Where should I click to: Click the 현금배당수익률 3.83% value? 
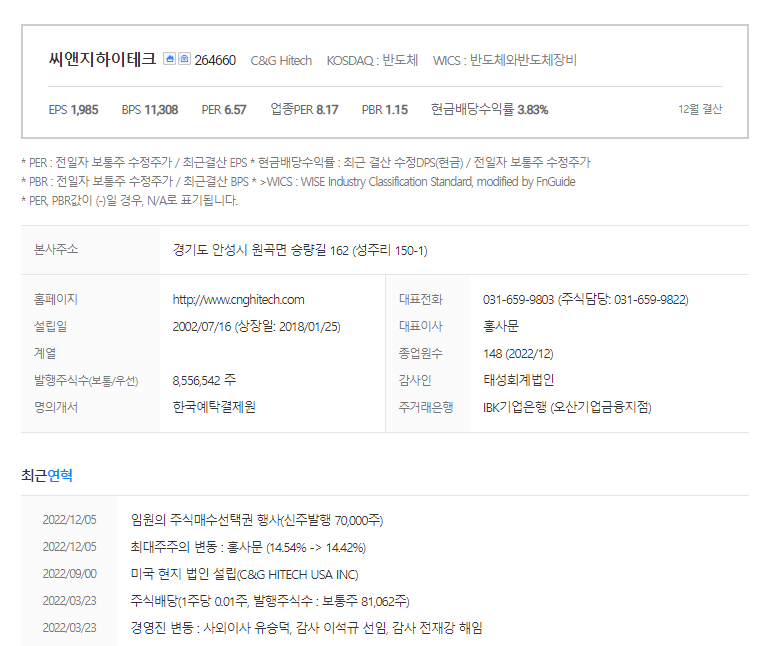tap(490, 109)
